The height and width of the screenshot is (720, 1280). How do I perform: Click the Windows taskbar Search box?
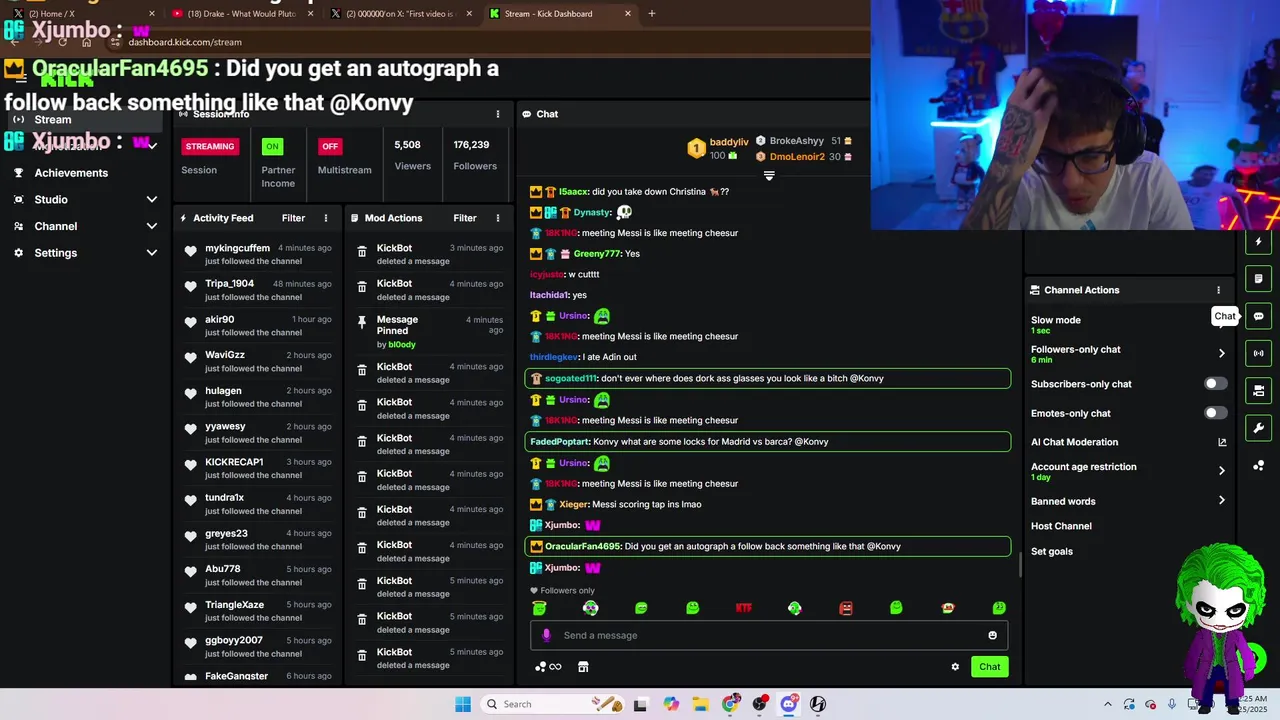pos(552,704)
